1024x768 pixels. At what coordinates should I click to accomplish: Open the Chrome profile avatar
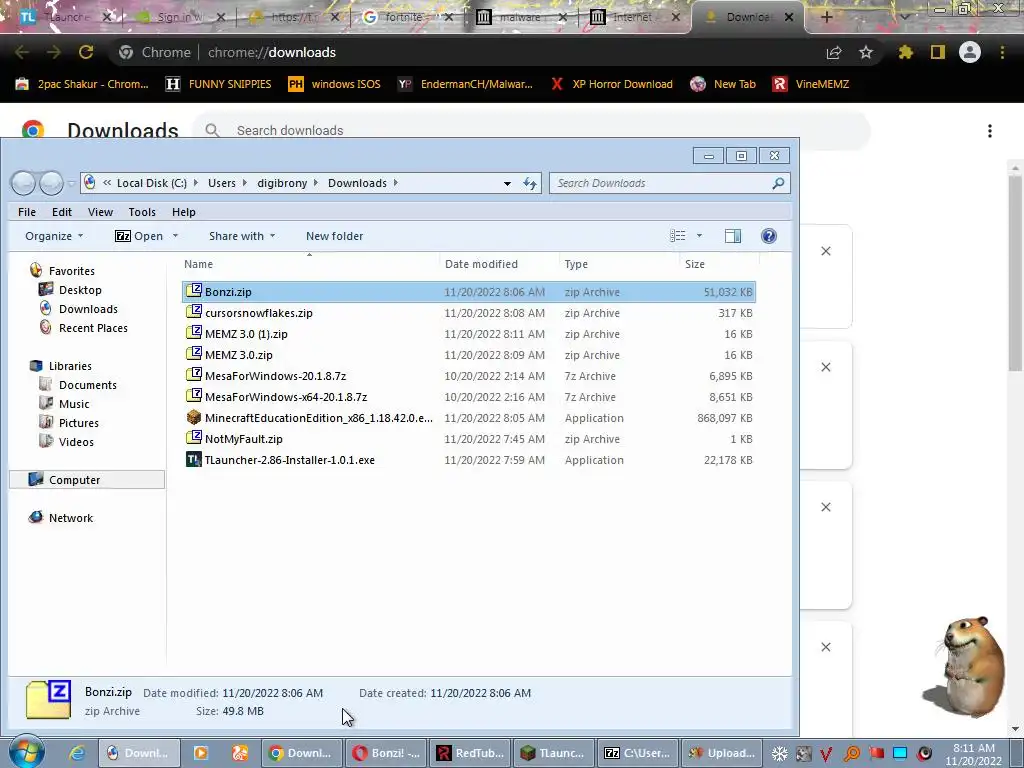[x=970, y=52]
